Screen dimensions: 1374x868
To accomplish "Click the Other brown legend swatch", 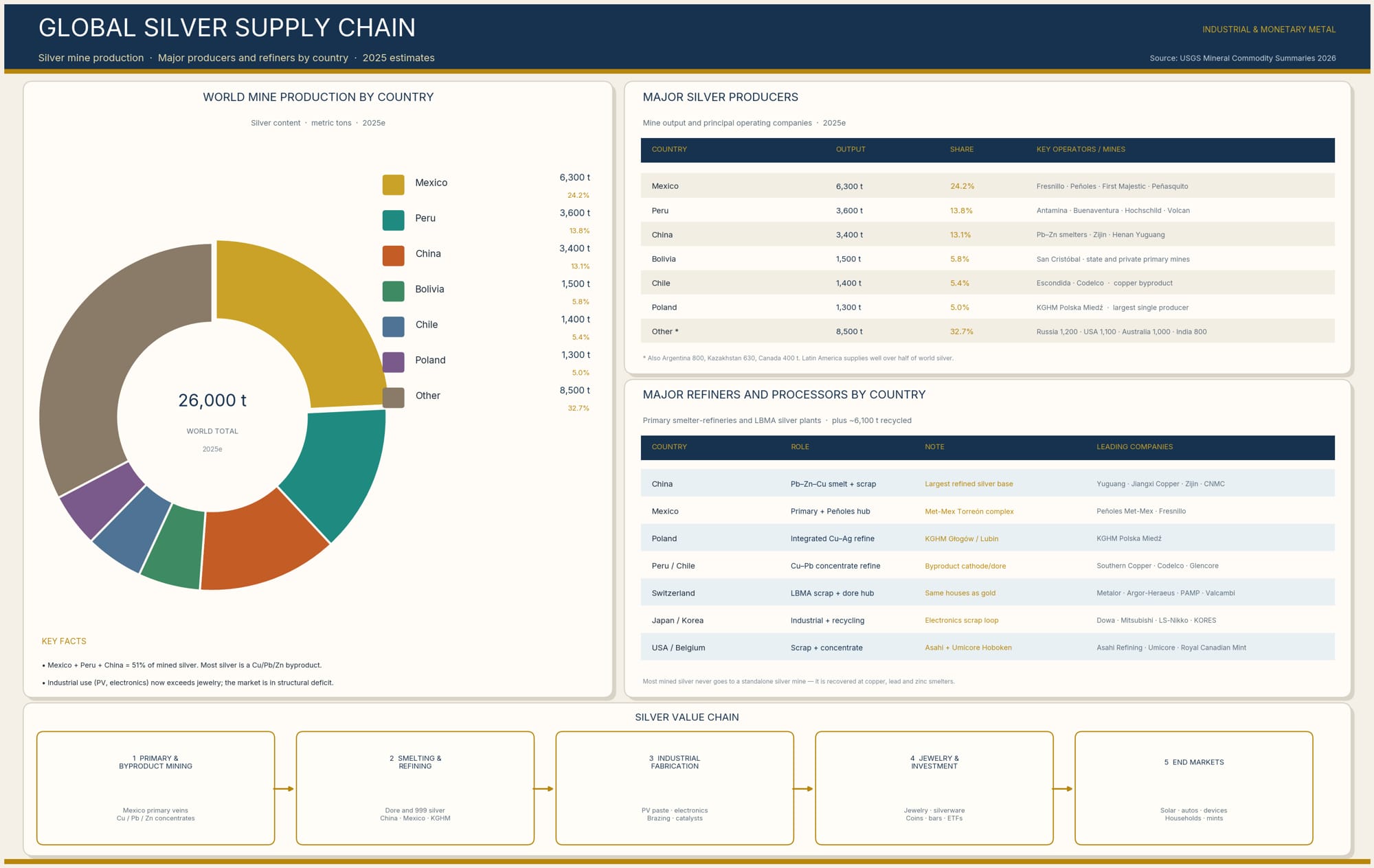I will pyautogui.click(x=393, y=398).
